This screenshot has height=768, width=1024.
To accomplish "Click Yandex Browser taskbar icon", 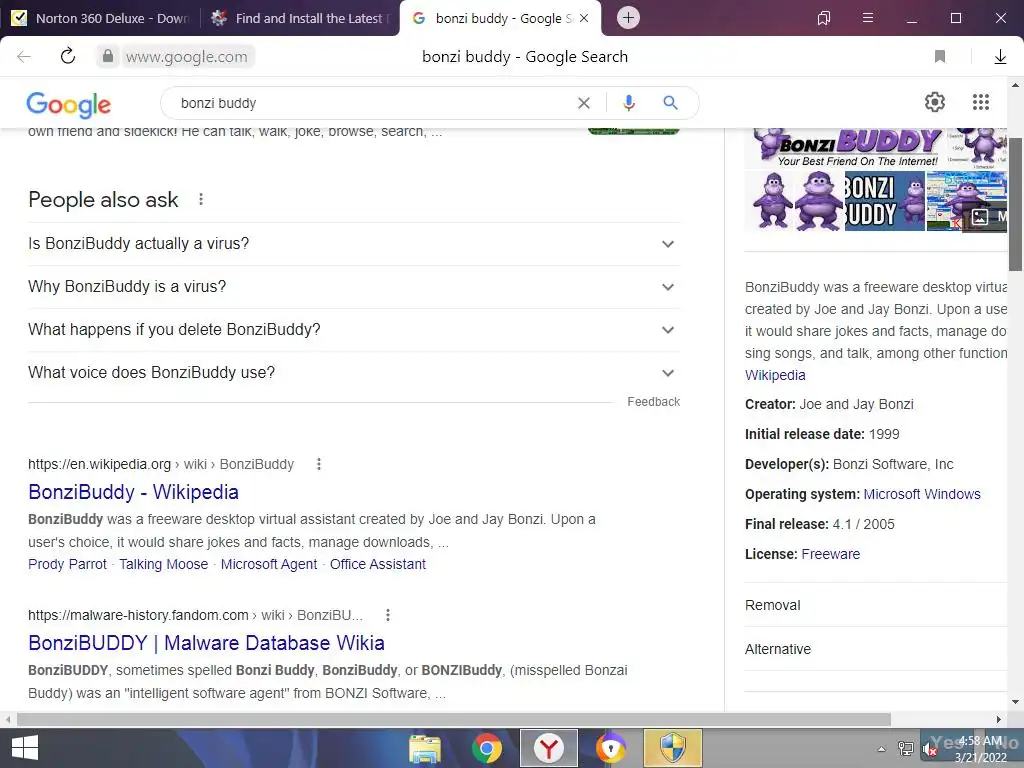I will 549,748.
